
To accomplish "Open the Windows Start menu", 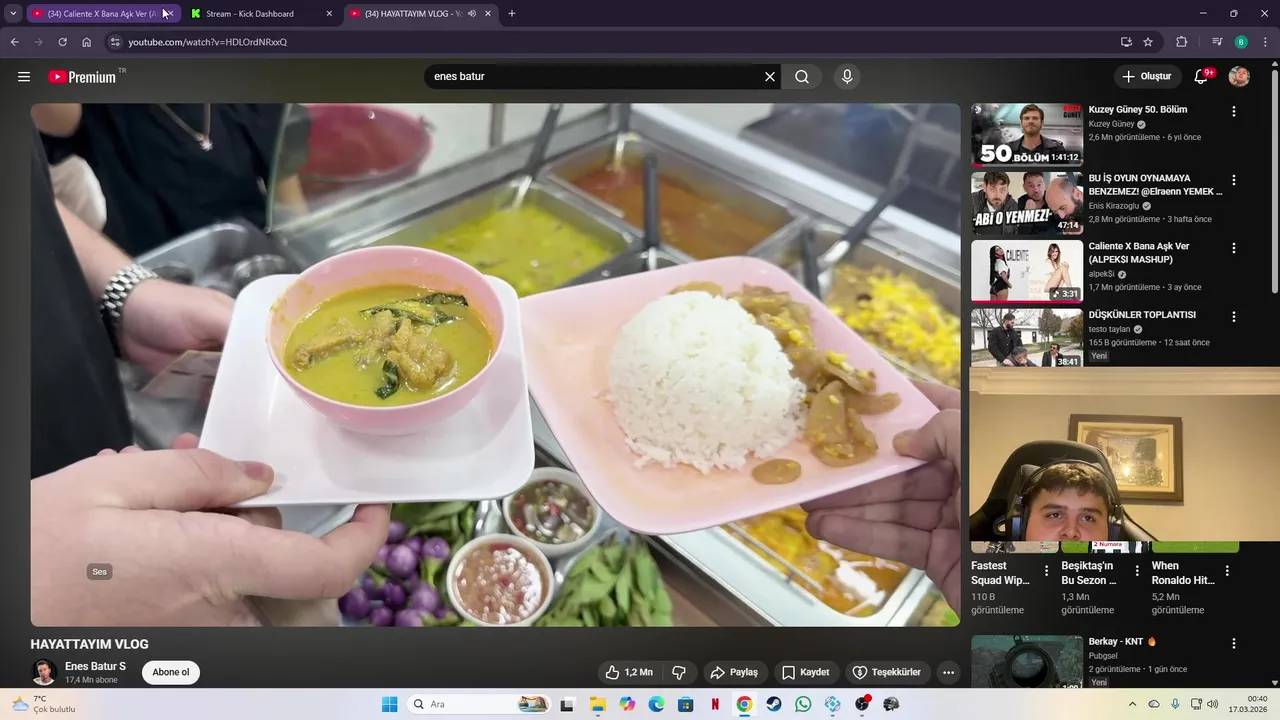I will 390,704.
